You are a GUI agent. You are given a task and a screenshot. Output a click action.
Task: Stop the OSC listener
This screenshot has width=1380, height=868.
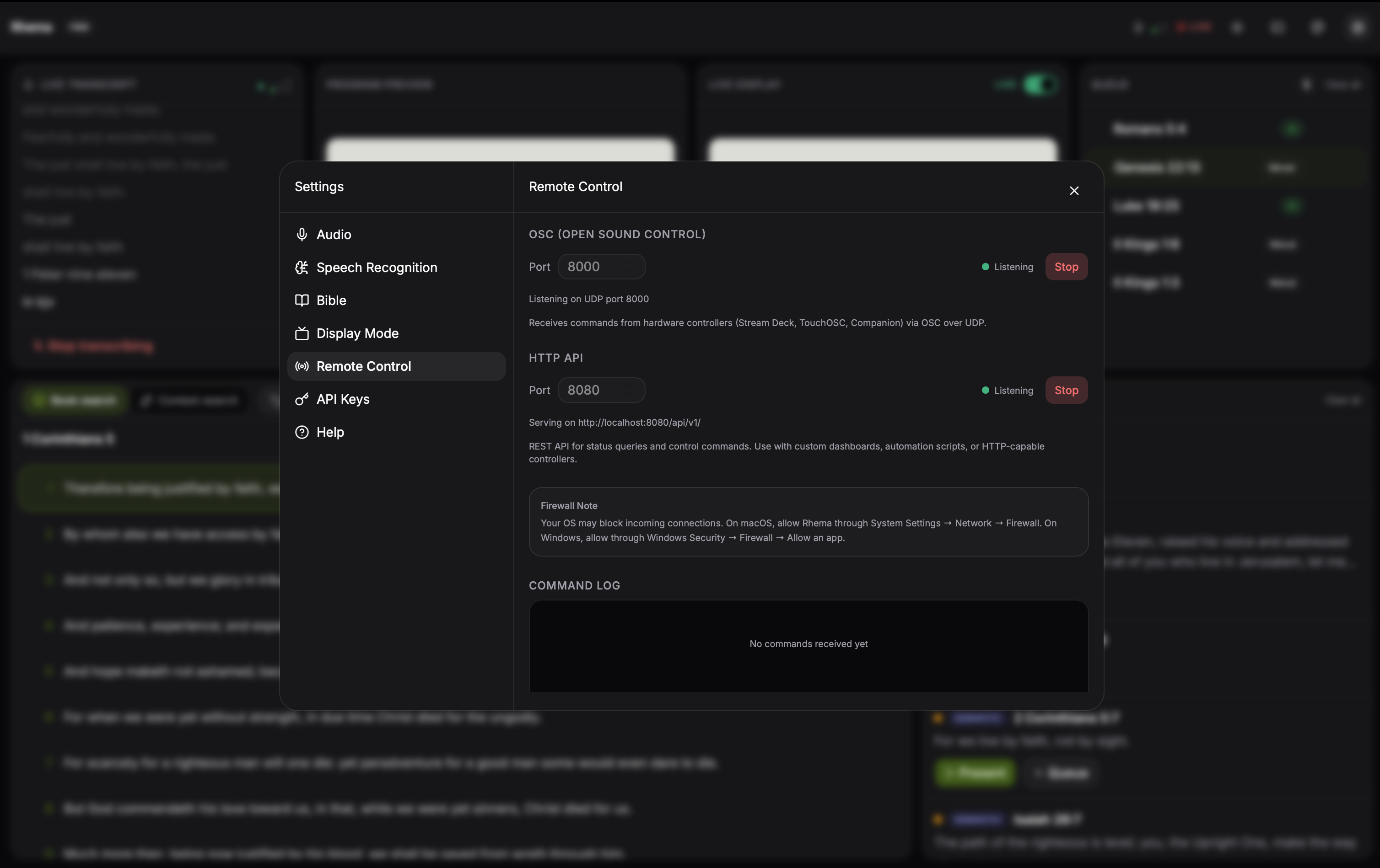pyautogui.click(x=1066, y=267)
